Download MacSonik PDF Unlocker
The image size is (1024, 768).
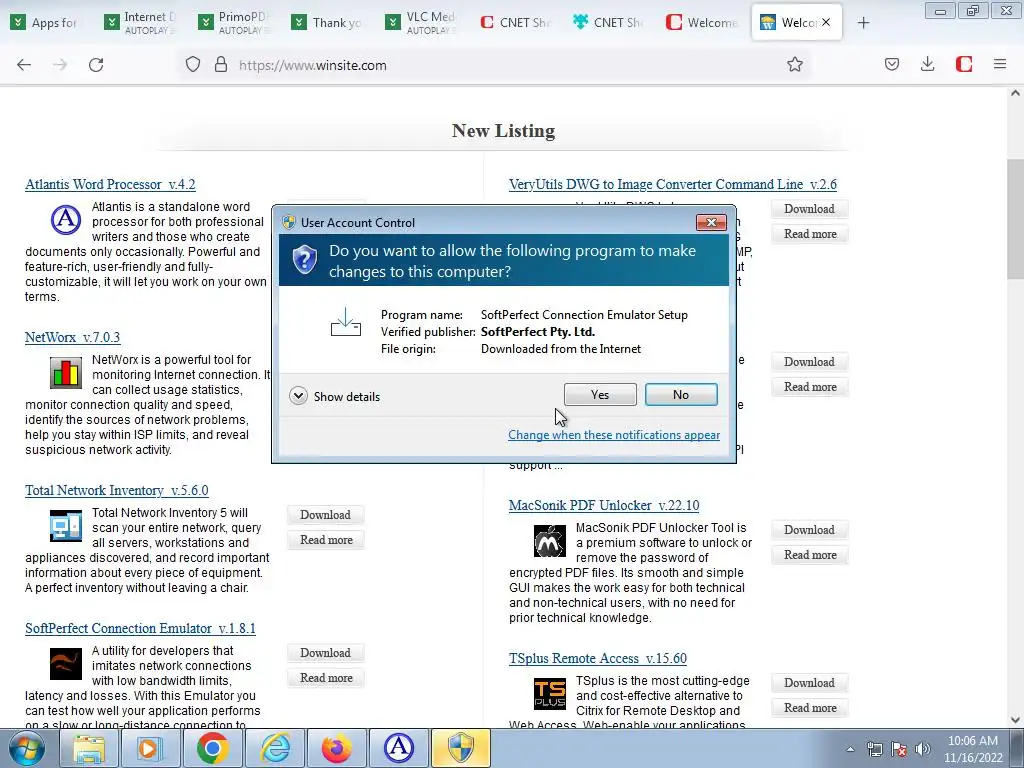809,530
